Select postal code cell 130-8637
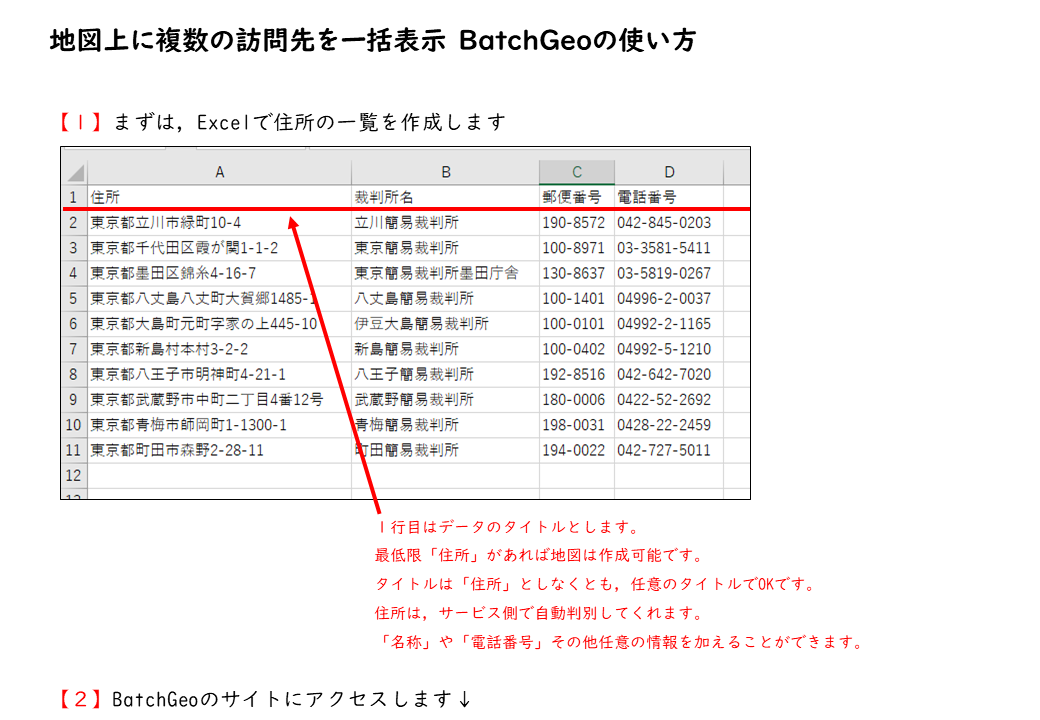Screen dimensions: 1040x720 coord(577,273)
